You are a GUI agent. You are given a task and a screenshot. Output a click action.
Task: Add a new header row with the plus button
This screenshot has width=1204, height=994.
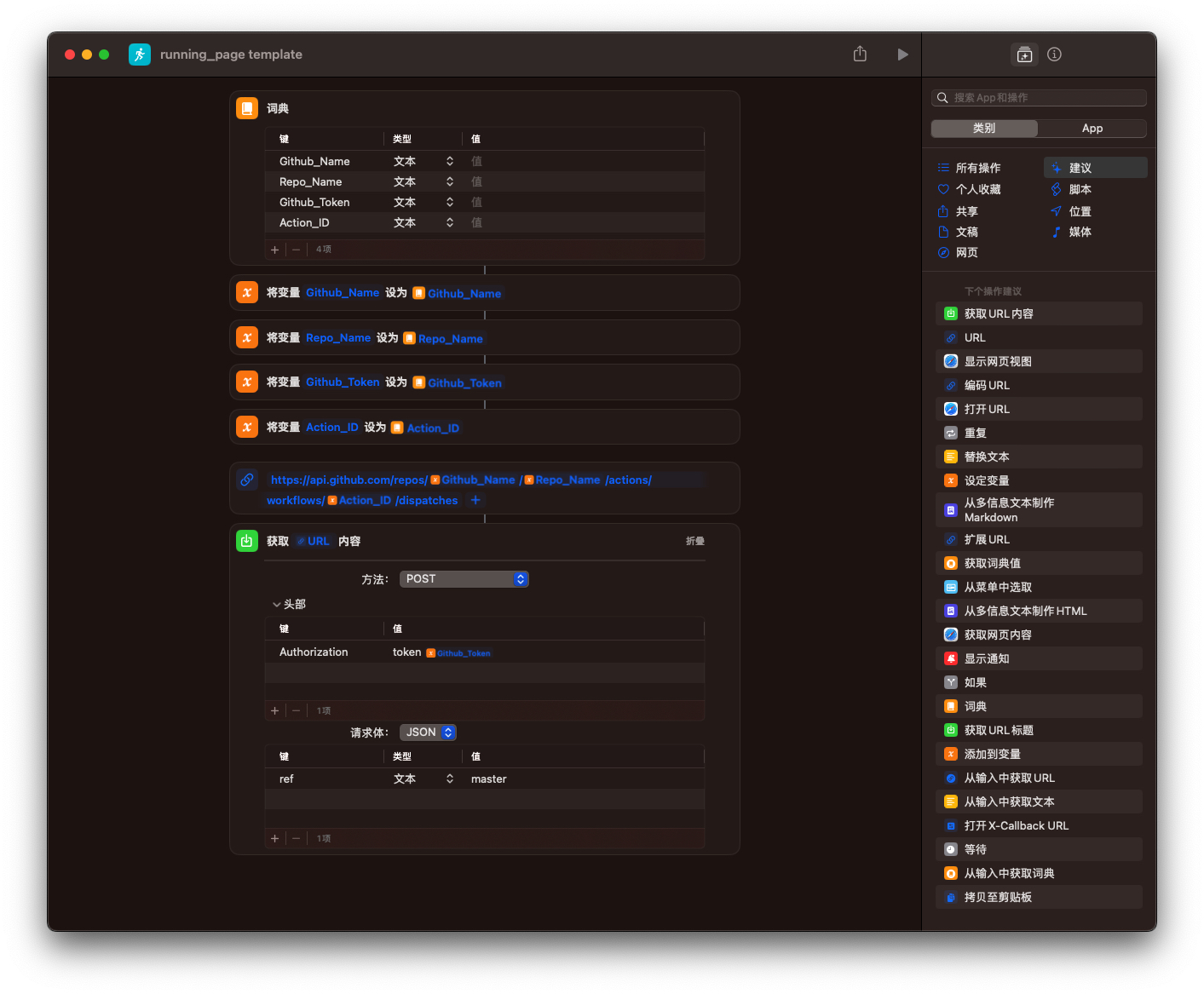[x=274, y=710]
